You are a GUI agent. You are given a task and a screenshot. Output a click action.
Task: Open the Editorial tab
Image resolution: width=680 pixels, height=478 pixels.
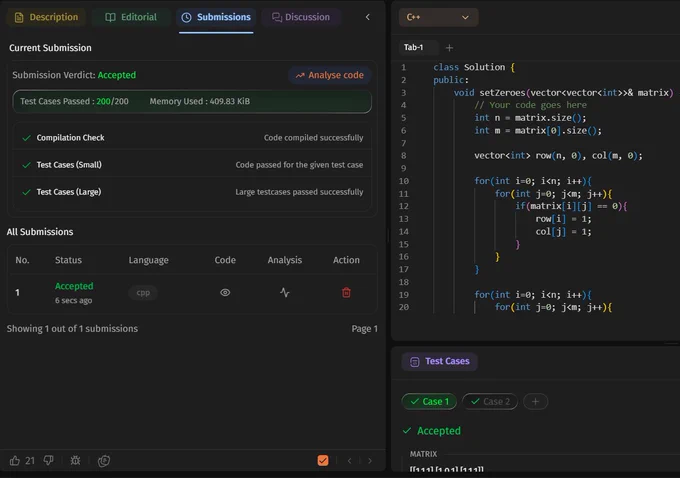pyautogui.click(x=131, y=17)
